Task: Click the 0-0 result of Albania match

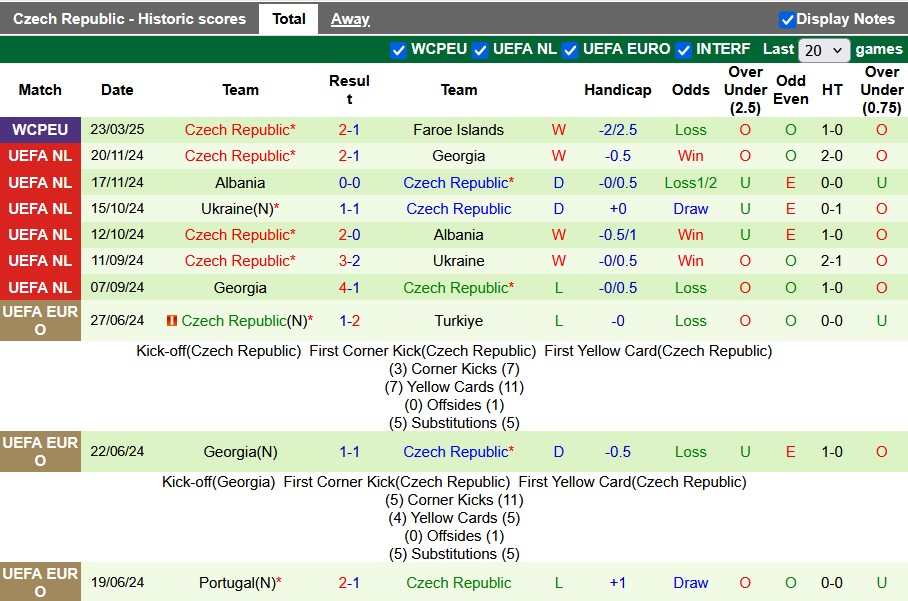Action: 349,183
